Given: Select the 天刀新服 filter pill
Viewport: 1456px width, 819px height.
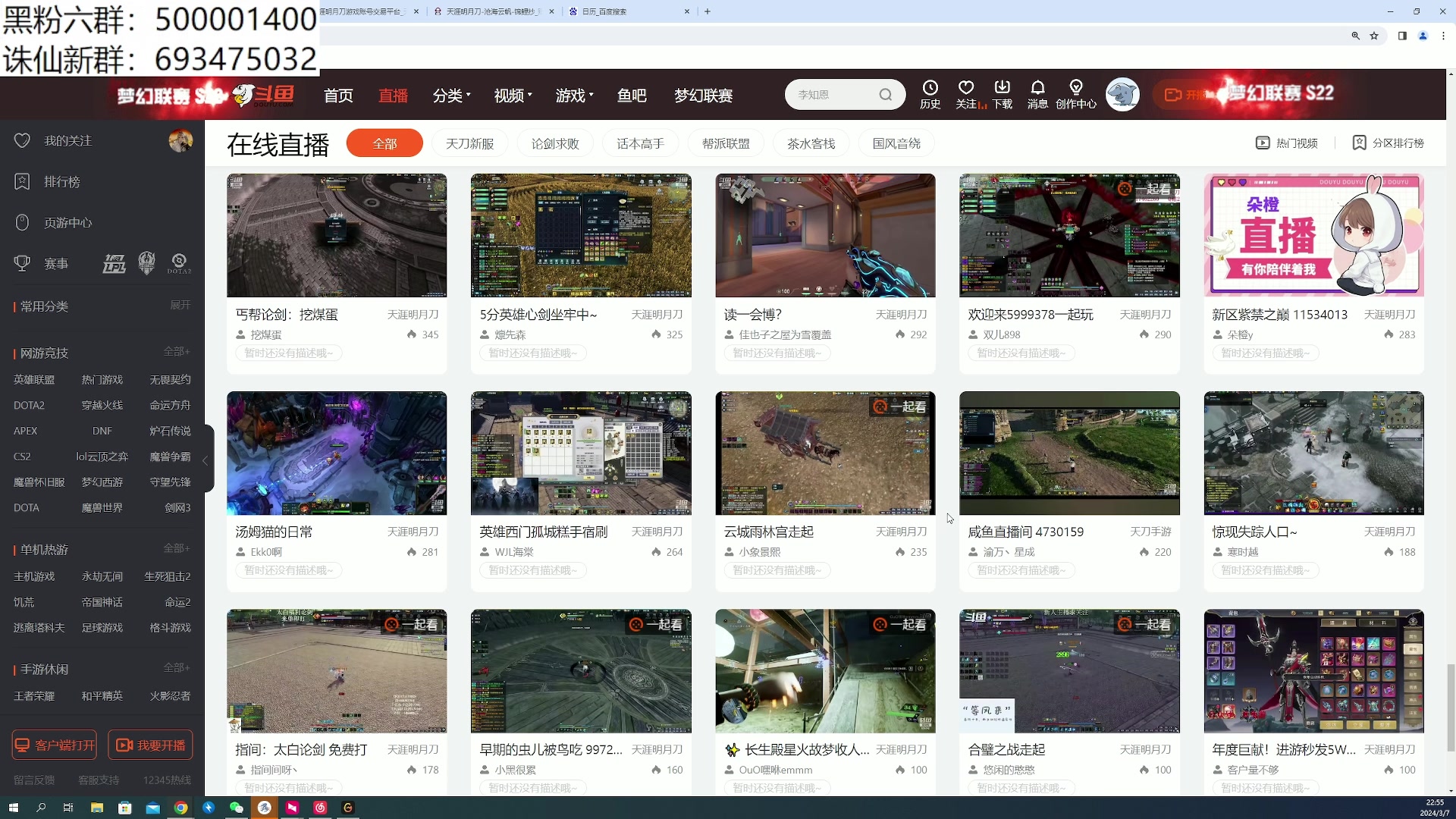Looking at the screenshot, I should pos(469,143).
